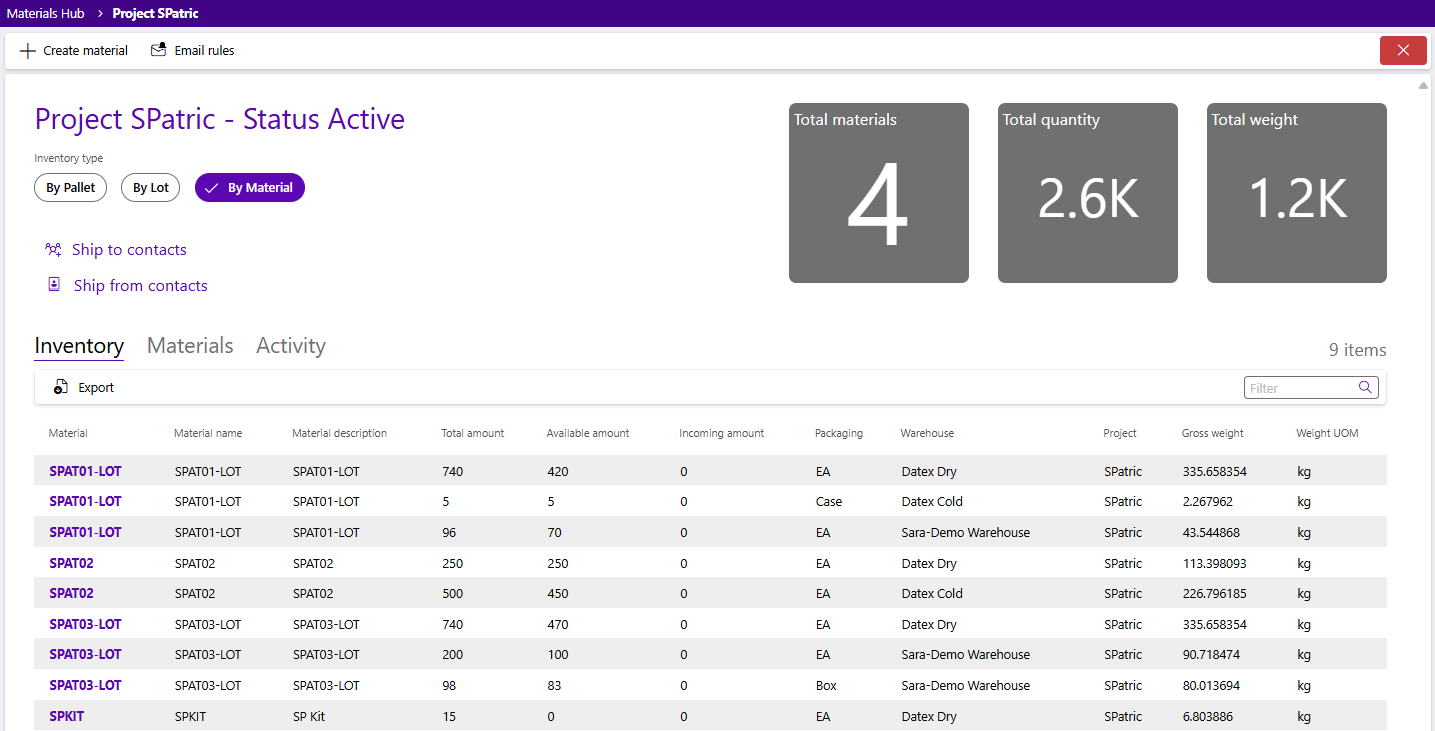This screenshot has width=1435, height=731.
Task: Close the project panel with red X
Action: coord(1403,51)
